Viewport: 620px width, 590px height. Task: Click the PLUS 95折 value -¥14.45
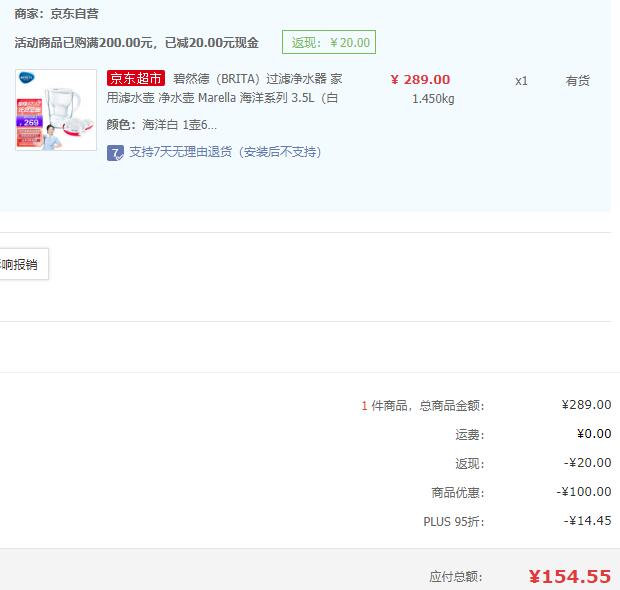588,521
